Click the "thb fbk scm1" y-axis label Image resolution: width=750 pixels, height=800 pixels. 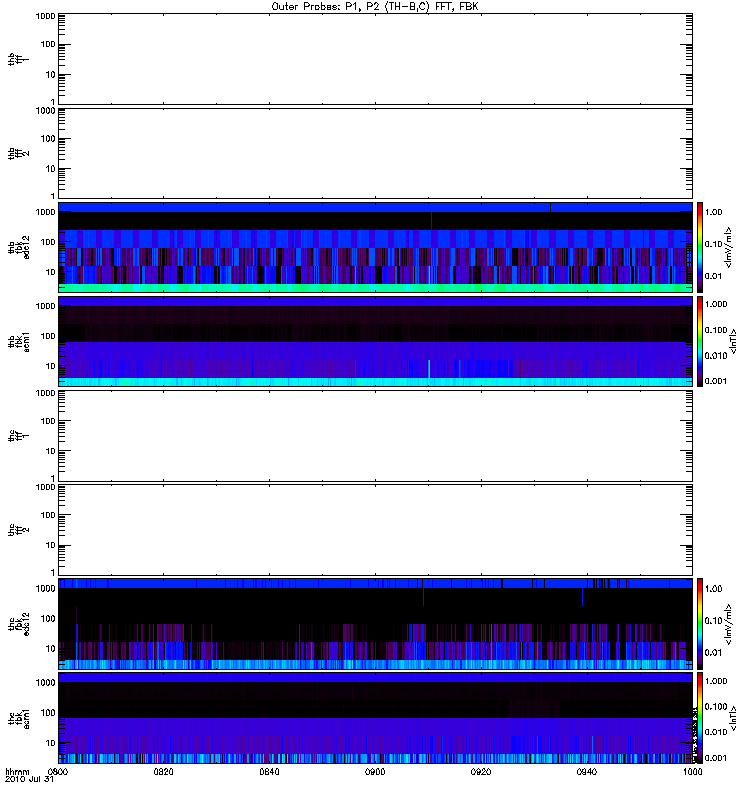coord(19,341)
